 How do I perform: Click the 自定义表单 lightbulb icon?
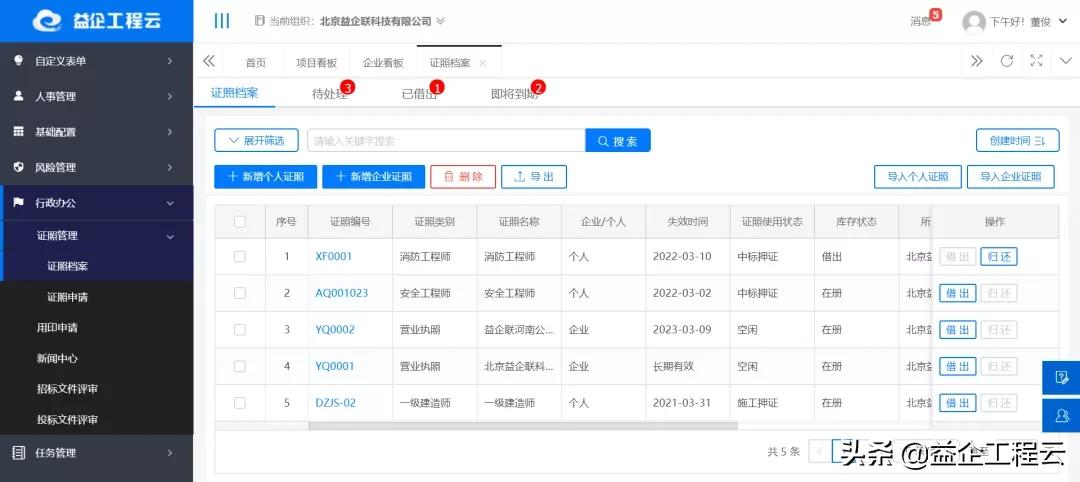(x=19, y=61)
